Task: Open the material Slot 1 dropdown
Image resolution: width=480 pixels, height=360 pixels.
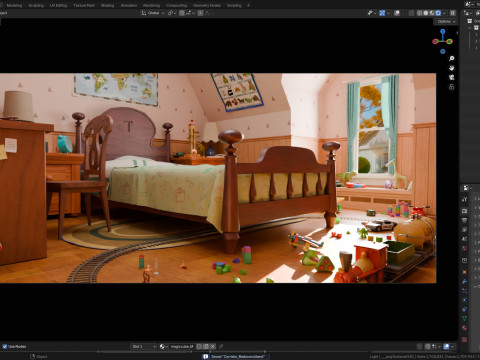Action: tap(143, 347)
